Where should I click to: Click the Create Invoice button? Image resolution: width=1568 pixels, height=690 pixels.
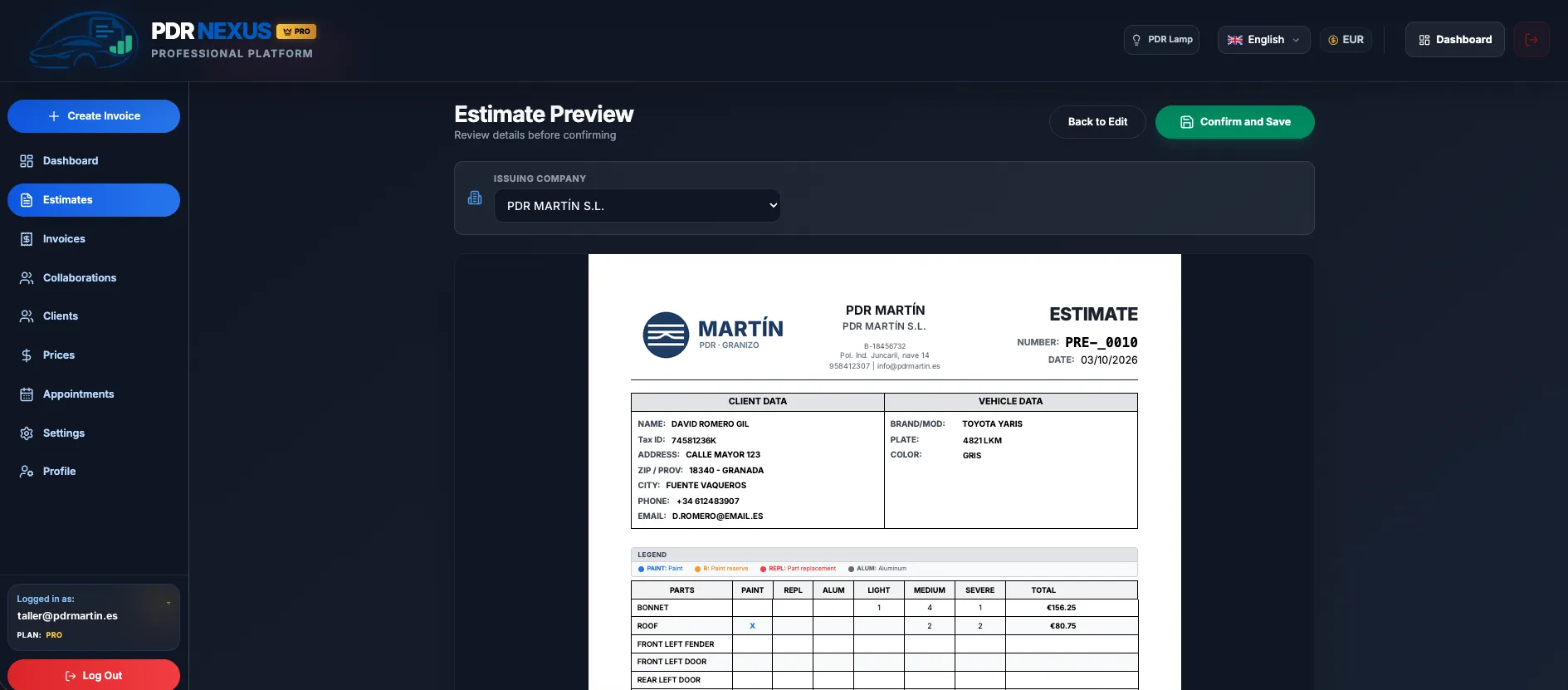[94, 116]
